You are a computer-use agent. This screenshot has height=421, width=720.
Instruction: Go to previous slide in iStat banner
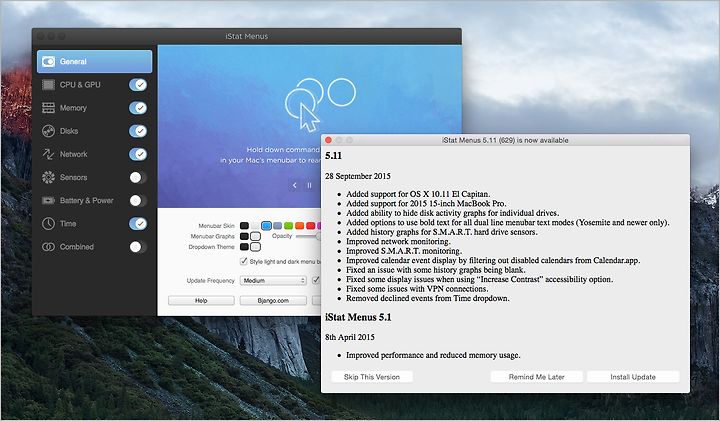[x=295, y=185]
